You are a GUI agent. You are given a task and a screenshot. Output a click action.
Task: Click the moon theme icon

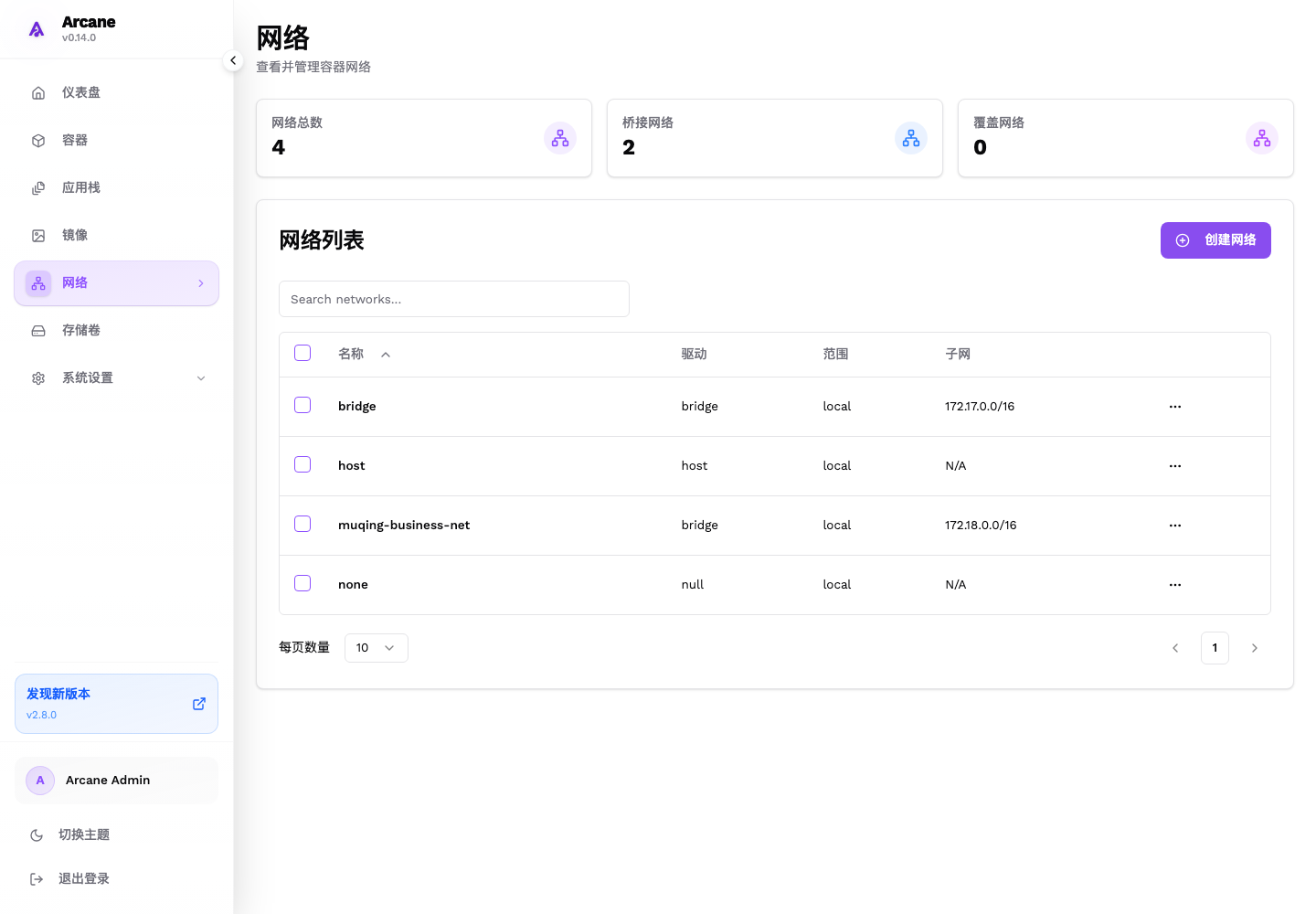tap(37, 835)
